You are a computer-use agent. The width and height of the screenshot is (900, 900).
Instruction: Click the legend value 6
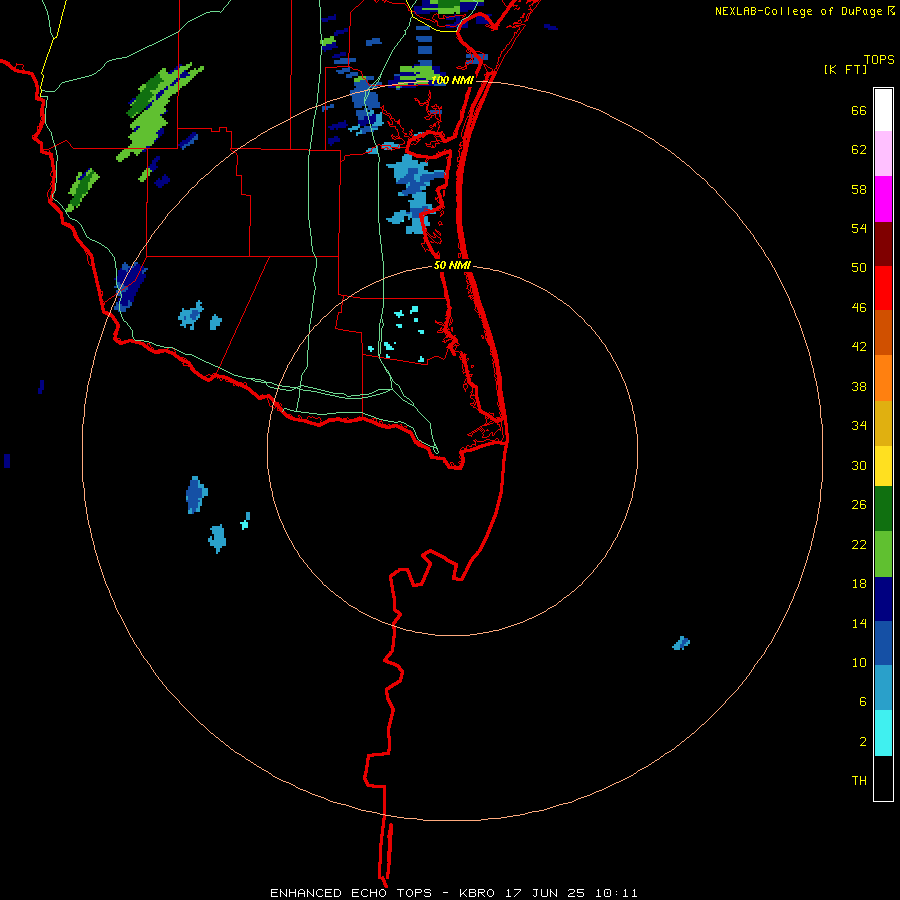point(863,702)
